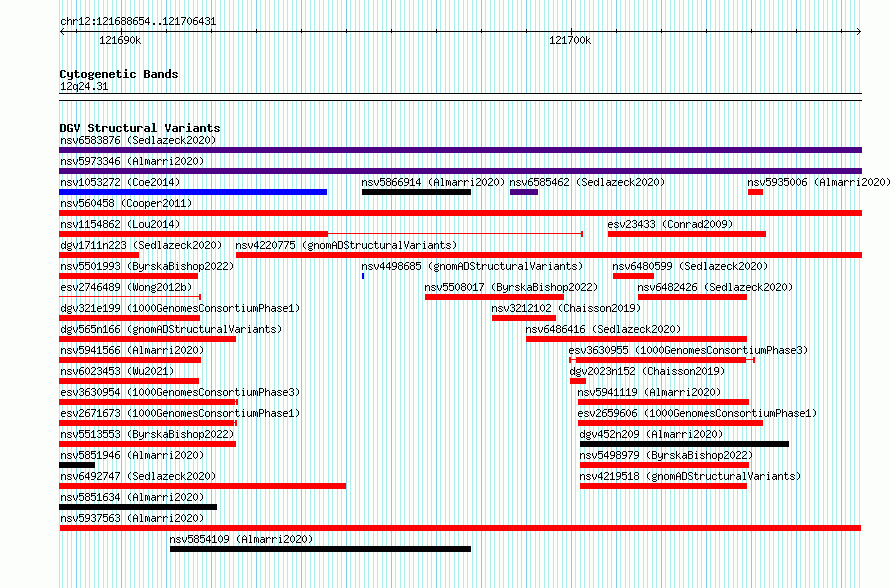Open nsv6480599 (Sedlazeck2020) label
Viewport: 890px width, 588px height.
[x=690, y=266]
